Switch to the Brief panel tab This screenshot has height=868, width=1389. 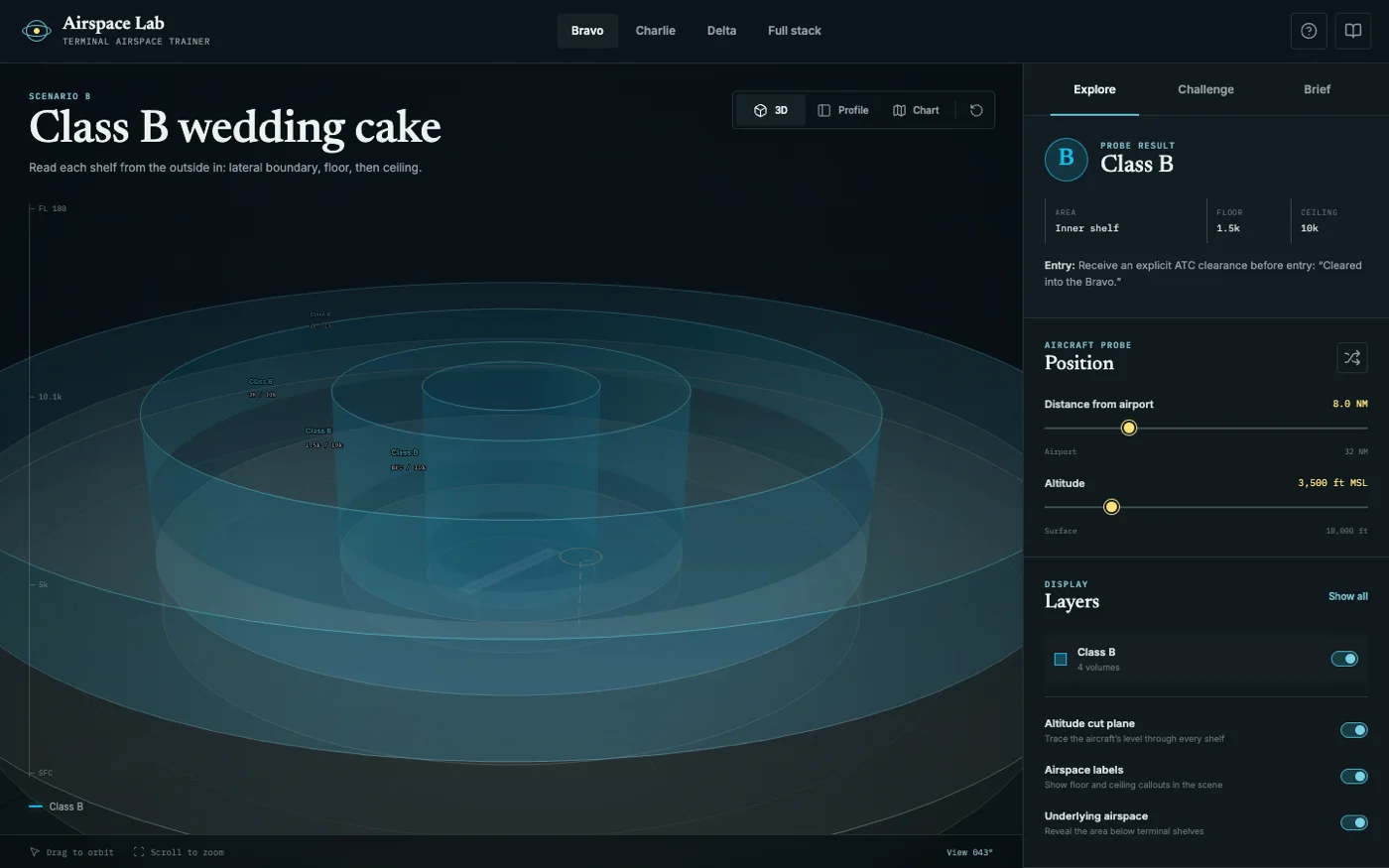(1317, 89)
